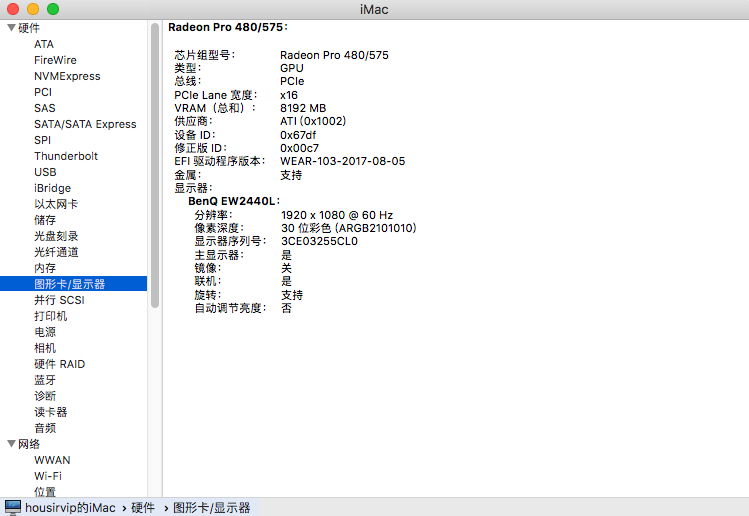Click the 网络 sidebar header label
Screen dimensions: 749x516
[29, 444]
